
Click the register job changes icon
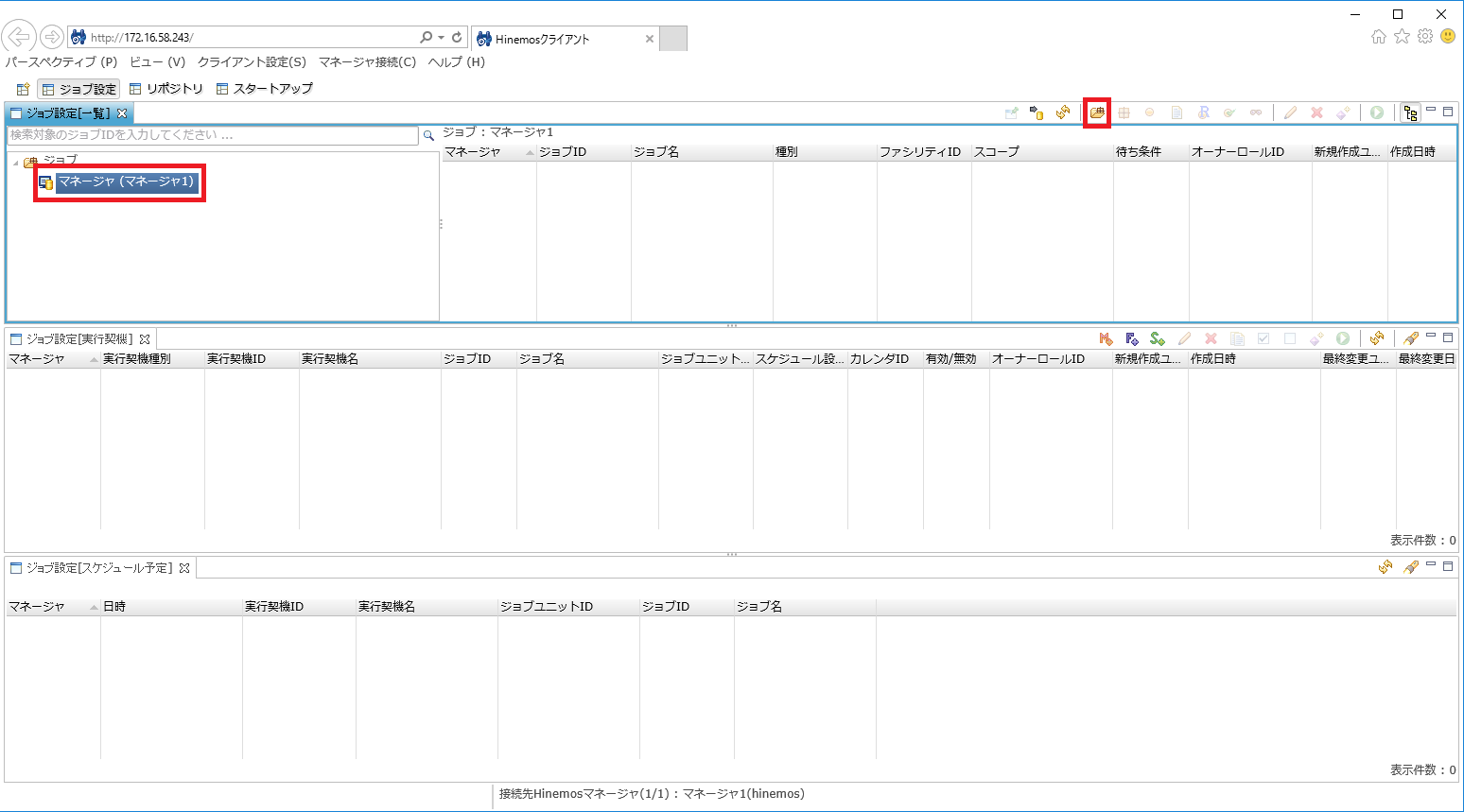pyautogui.click(x=1037, y=112)
